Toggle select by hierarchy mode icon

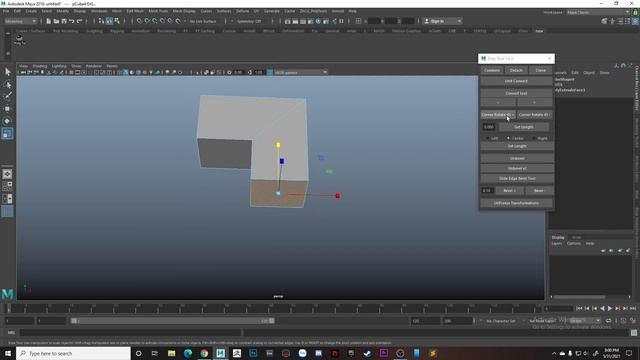[x=102, y=21]
